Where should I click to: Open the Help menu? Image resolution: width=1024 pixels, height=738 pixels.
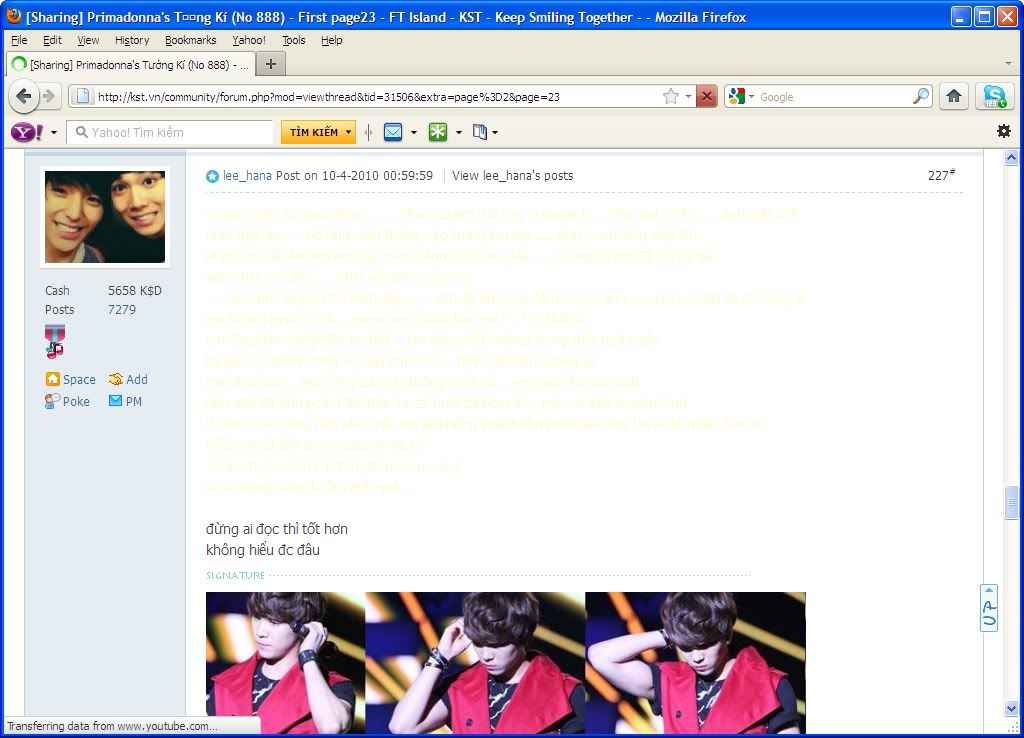click(332, 40)
